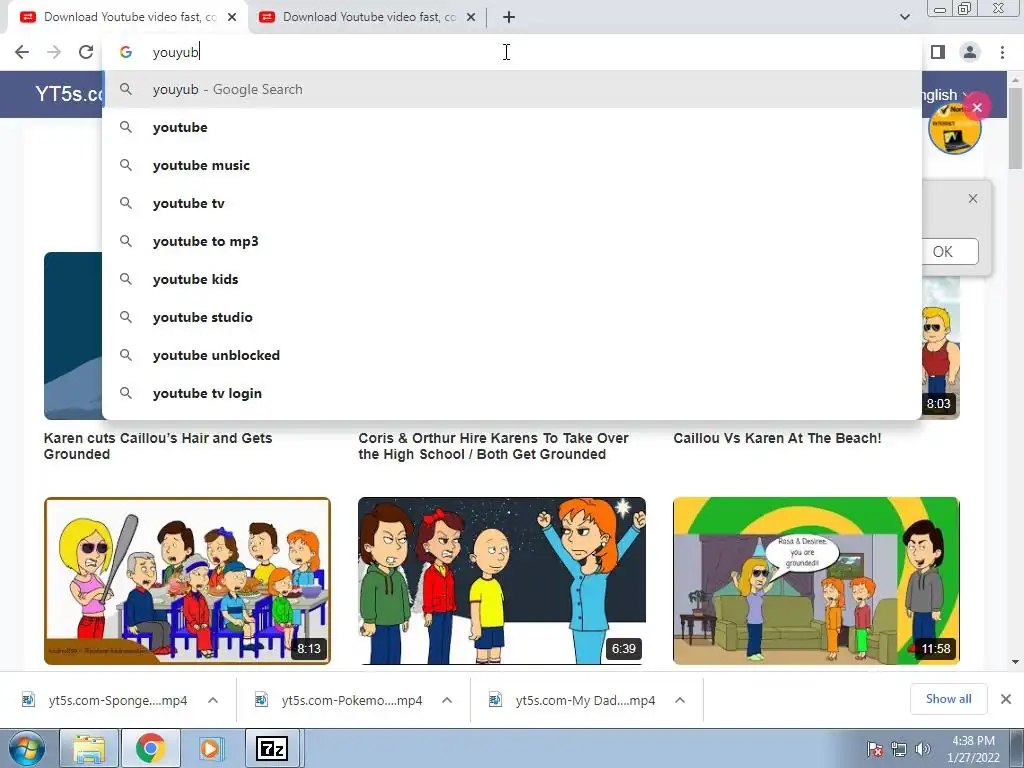Close the second Download Youtube video tab
The image size is (1024, 768).
[471, 17]
